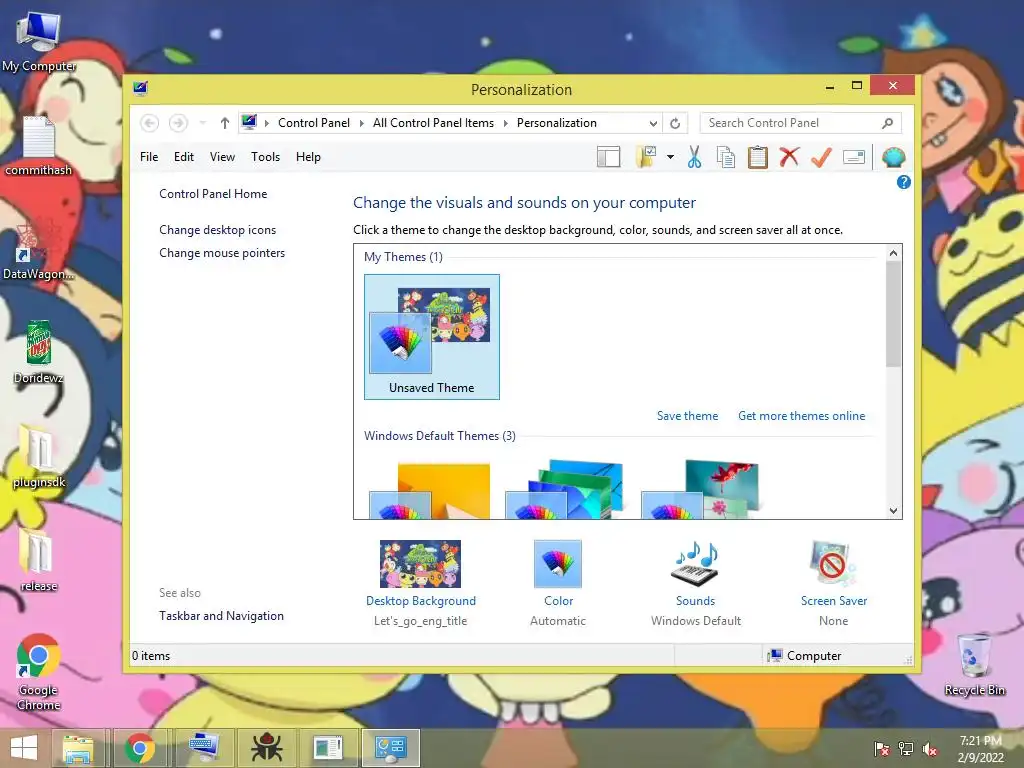Open the Edit menu
Image resolution: width=1024 pixels, height=768 pixels.
(184, 157)
